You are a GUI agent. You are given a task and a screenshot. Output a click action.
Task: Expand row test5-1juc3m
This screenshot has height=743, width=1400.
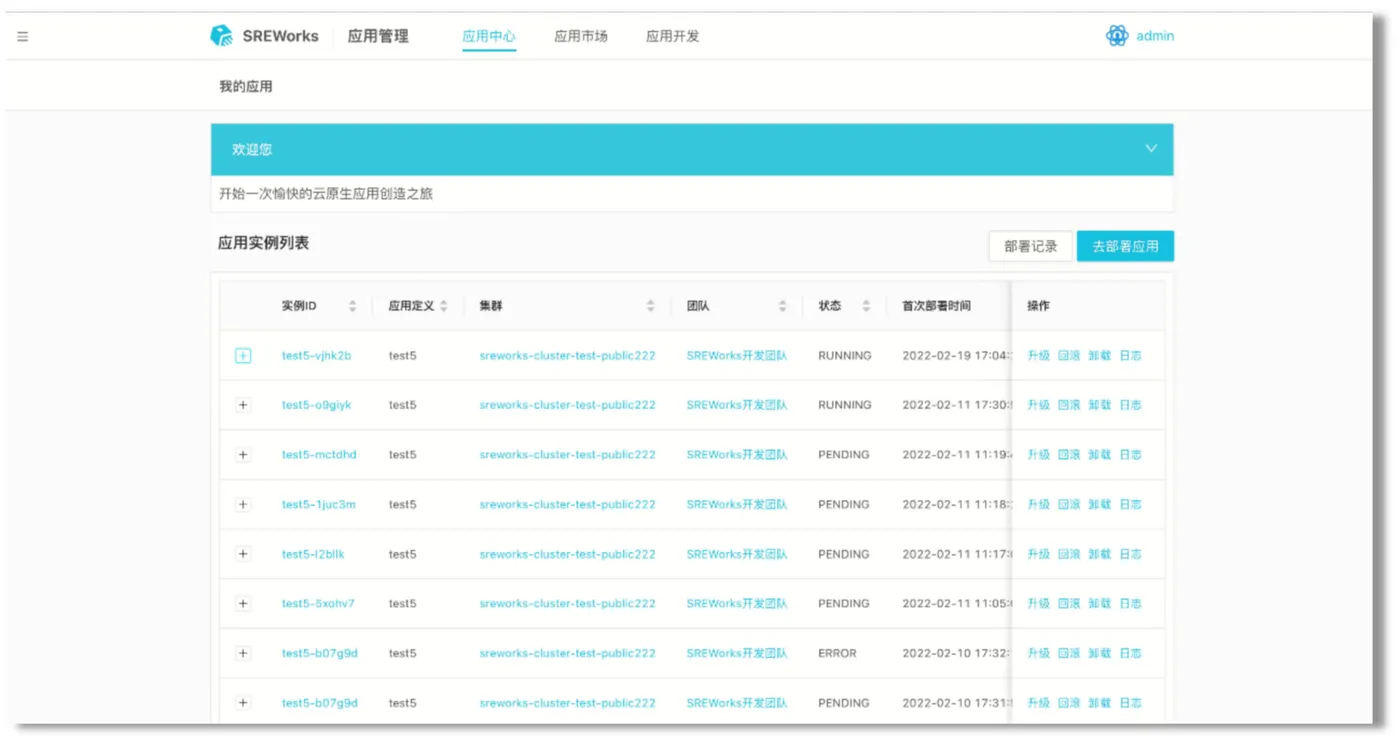[x=243, y=505]
